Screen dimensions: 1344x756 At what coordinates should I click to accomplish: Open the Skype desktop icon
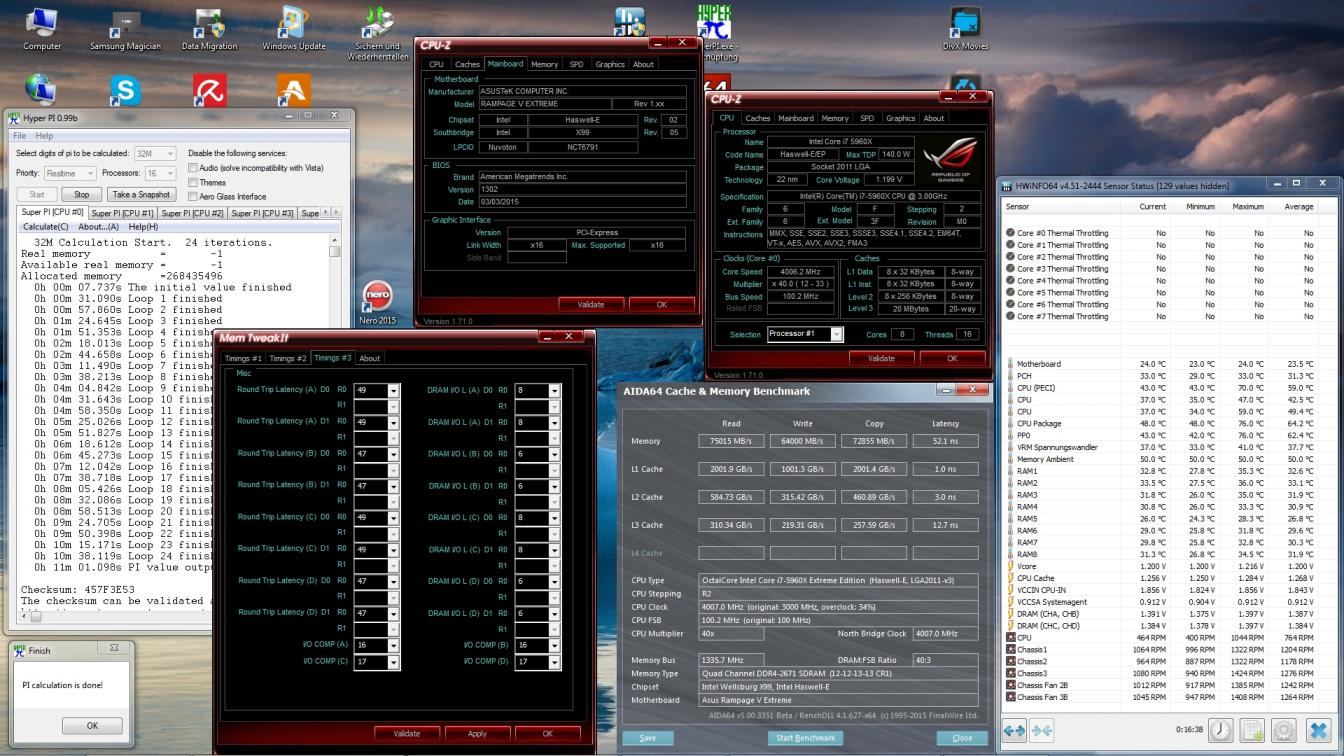[125, 91]
